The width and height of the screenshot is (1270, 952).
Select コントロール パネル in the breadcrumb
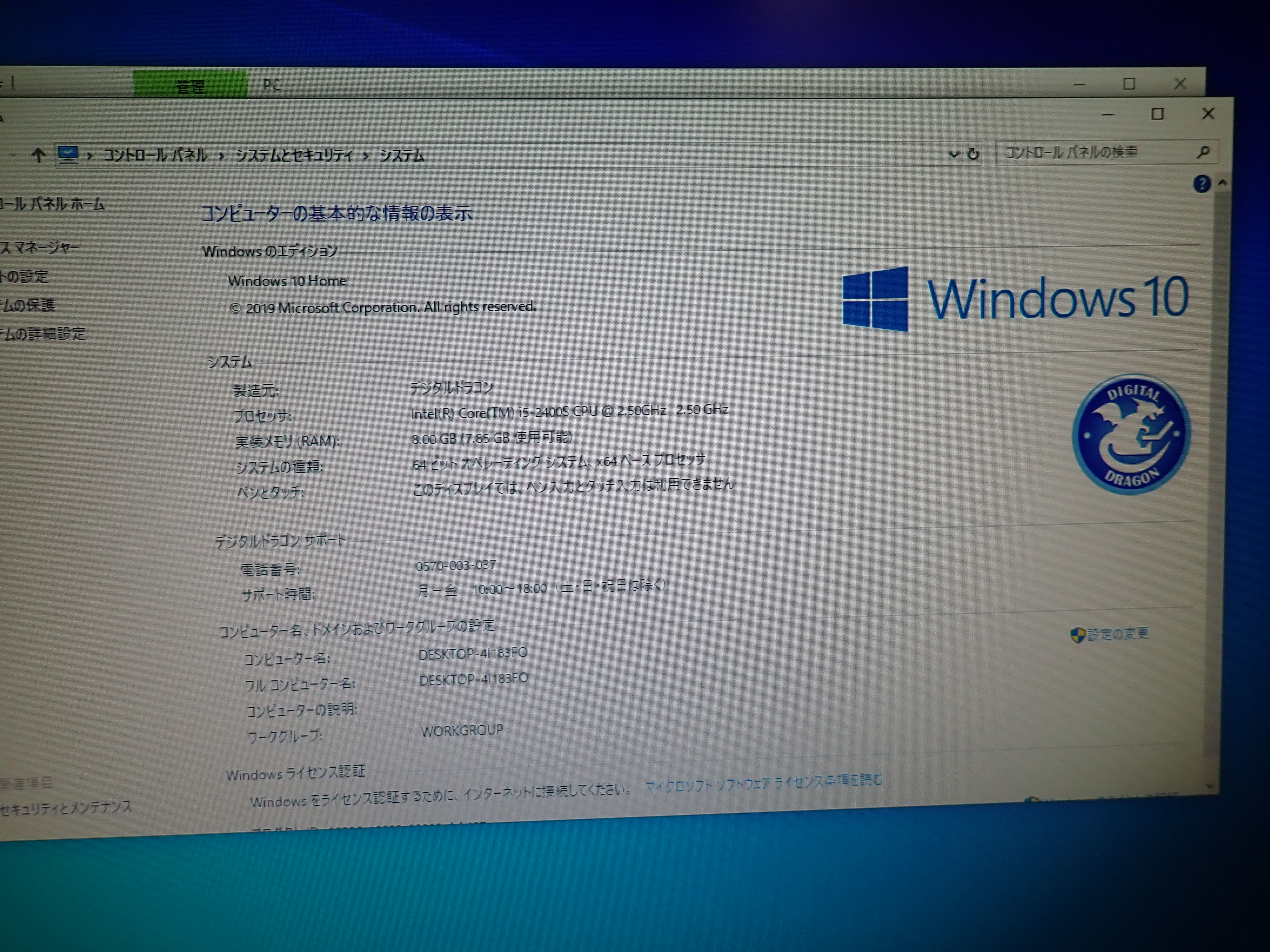(x=156, y=155)
